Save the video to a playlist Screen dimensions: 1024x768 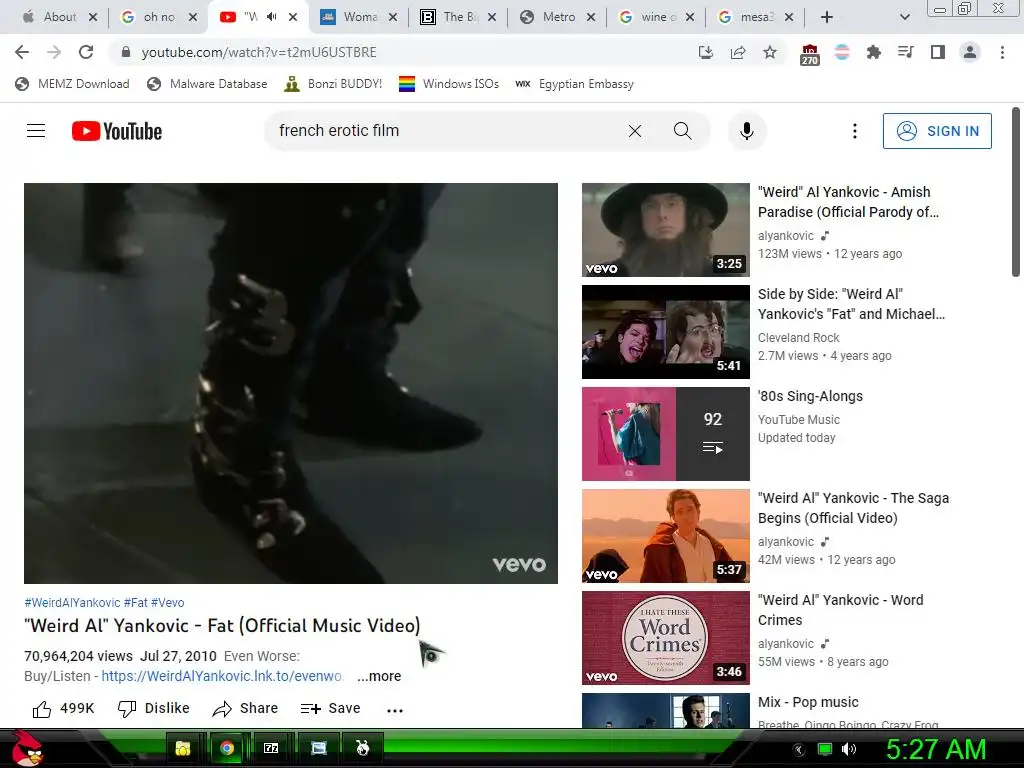[x=330, y=709]
